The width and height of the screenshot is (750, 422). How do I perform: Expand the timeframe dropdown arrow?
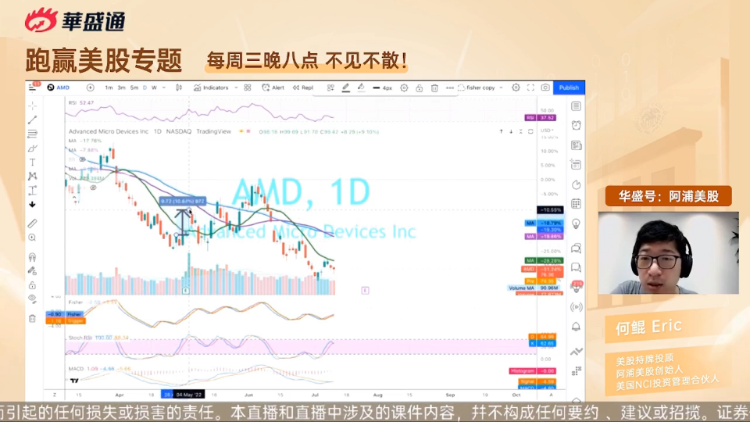[x=164, y=88]
